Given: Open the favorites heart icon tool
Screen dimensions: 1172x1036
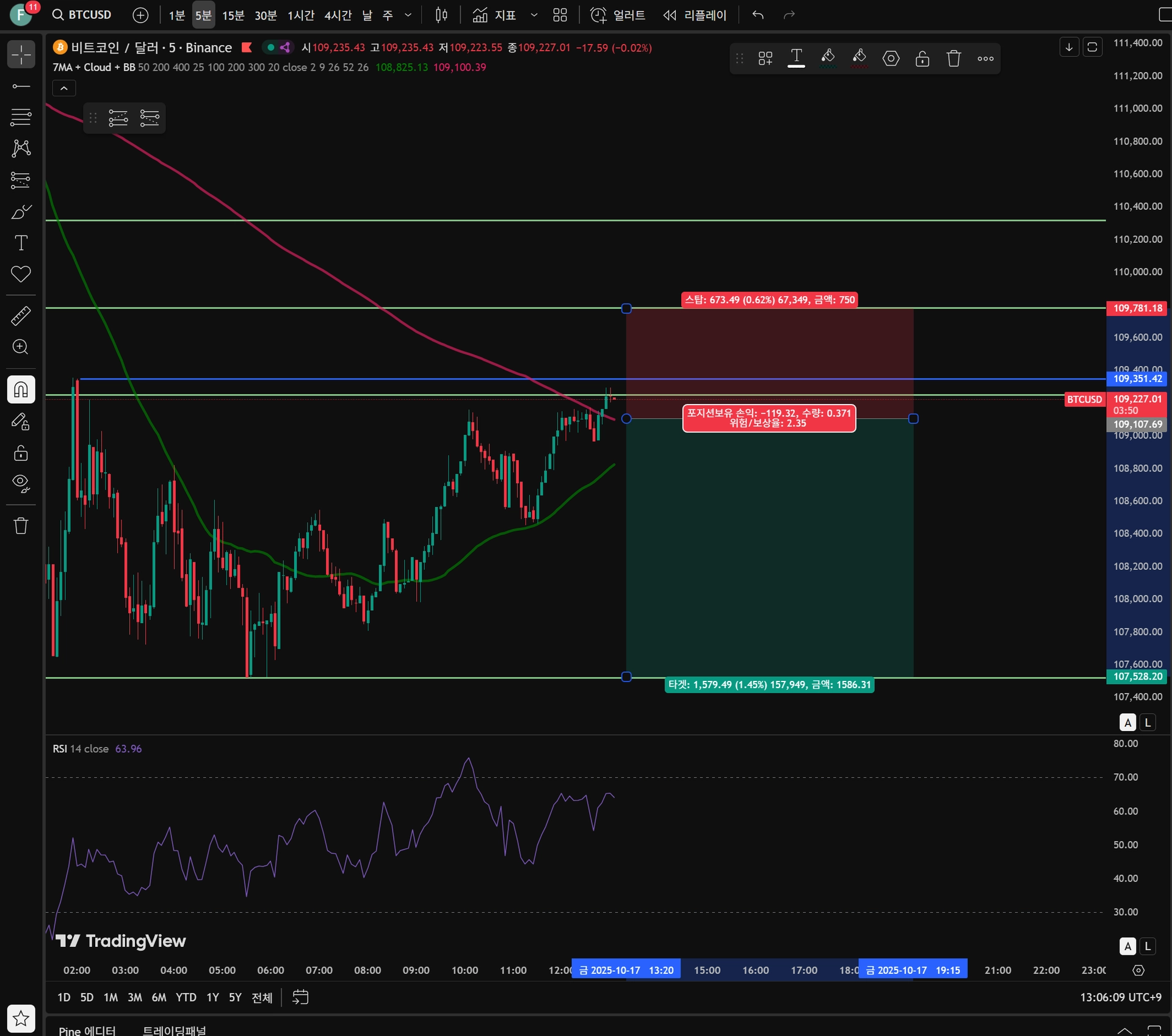Looking at the screenshot, I should tap(21, 274).
